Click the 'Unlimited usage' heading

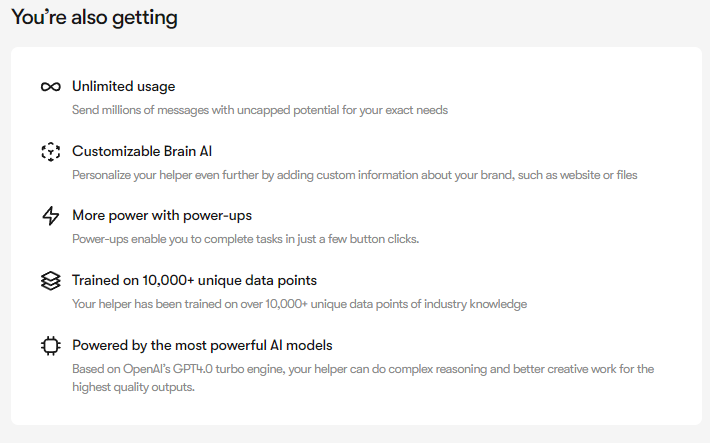click(124, 87)
